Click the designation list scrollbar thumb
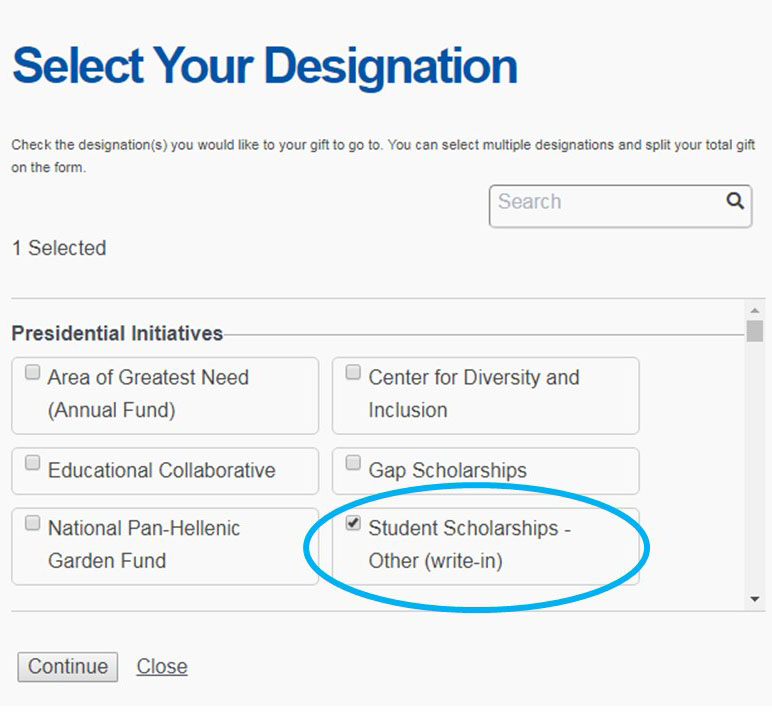The image size is (772, 720). [x=754, y=331]
